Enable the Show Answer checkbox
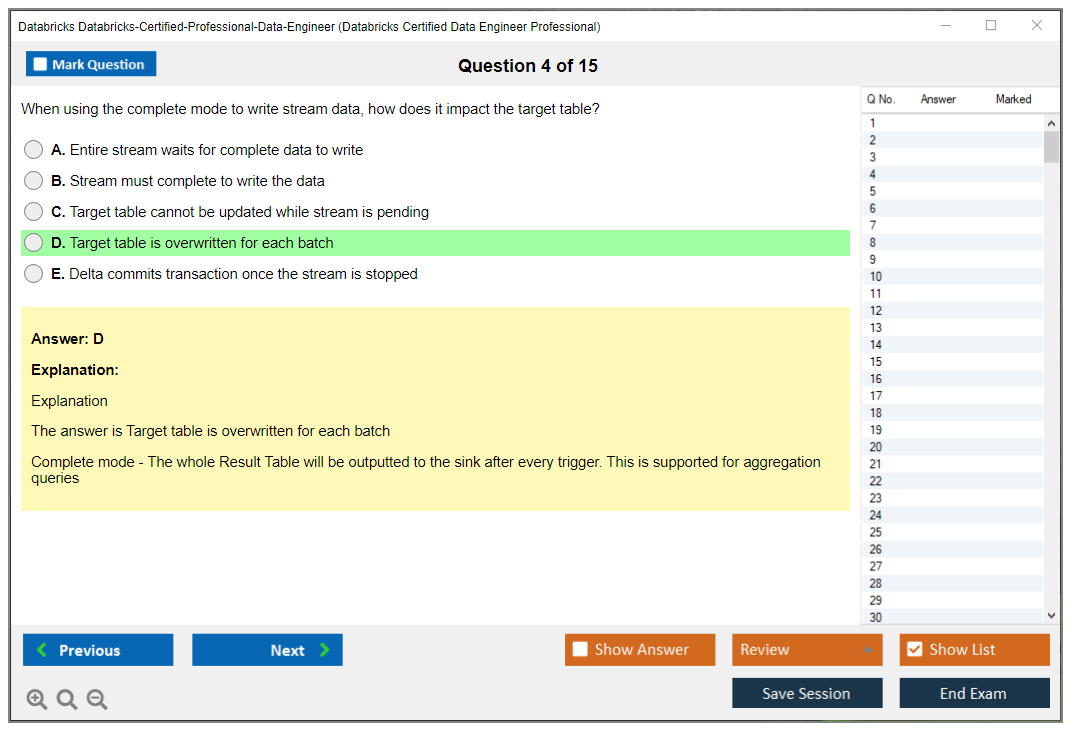This screenshot has height=735, width=1075. tap(580, 650)
